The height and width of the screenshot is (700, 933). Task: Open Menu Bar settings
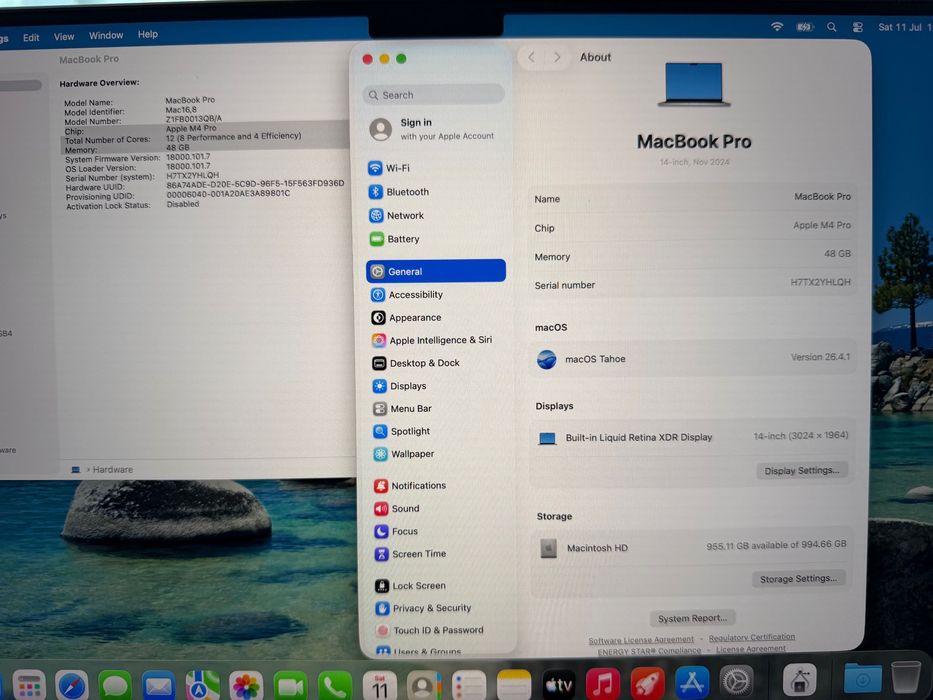pyautogui.click(x=402, y=408)
